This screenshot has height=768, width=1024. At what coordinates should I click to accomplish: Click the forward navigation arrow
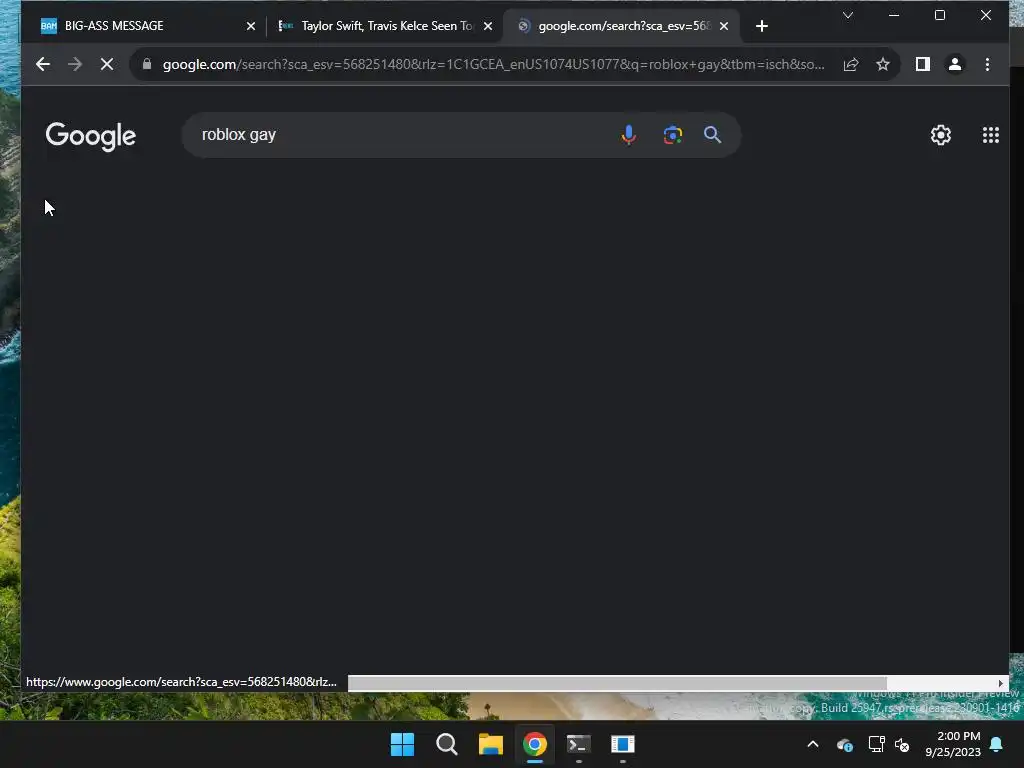click(x=75, y=64)
